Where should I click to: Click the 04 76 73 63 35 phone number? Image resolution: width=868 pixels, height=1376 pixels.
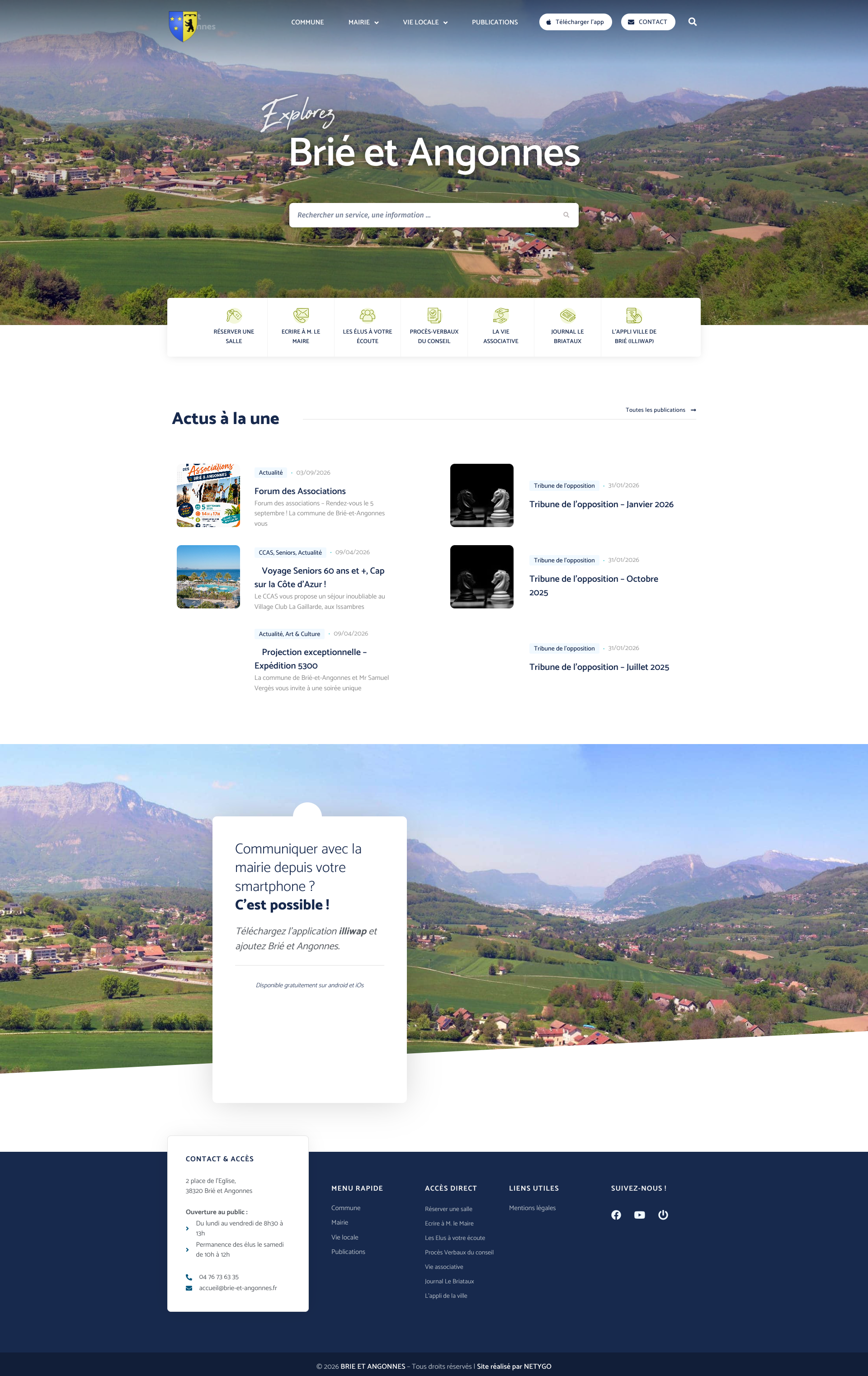coord(219,1277)
